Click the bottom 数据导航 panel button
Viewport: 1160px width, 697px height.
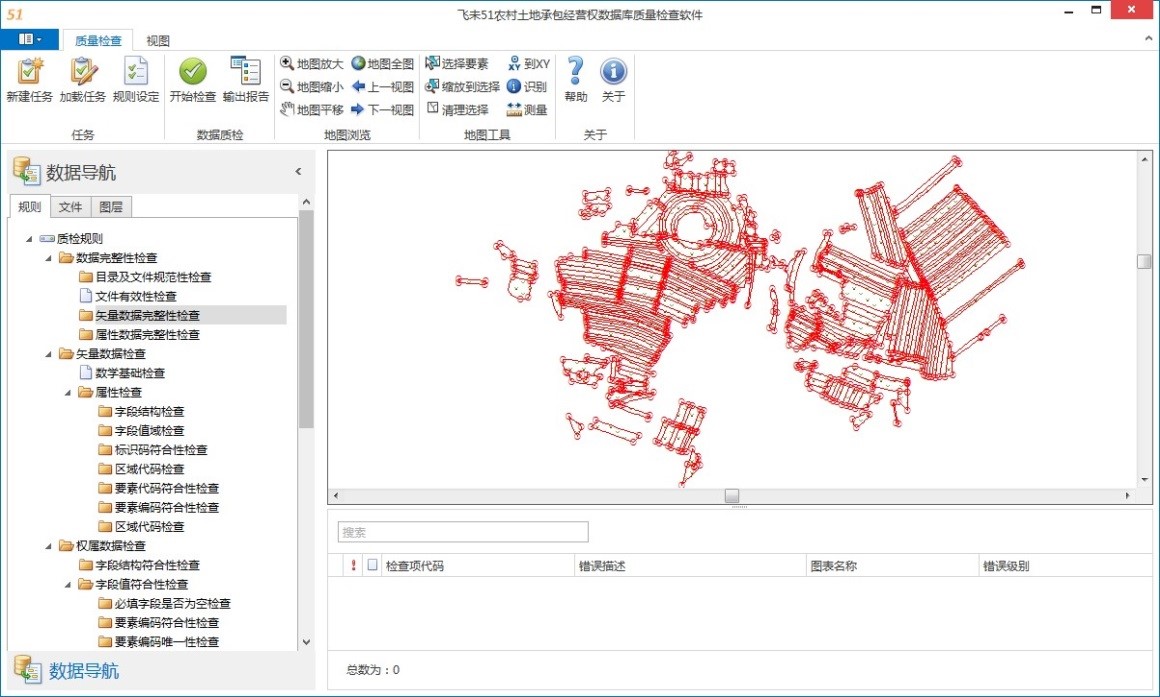[161, 671]
